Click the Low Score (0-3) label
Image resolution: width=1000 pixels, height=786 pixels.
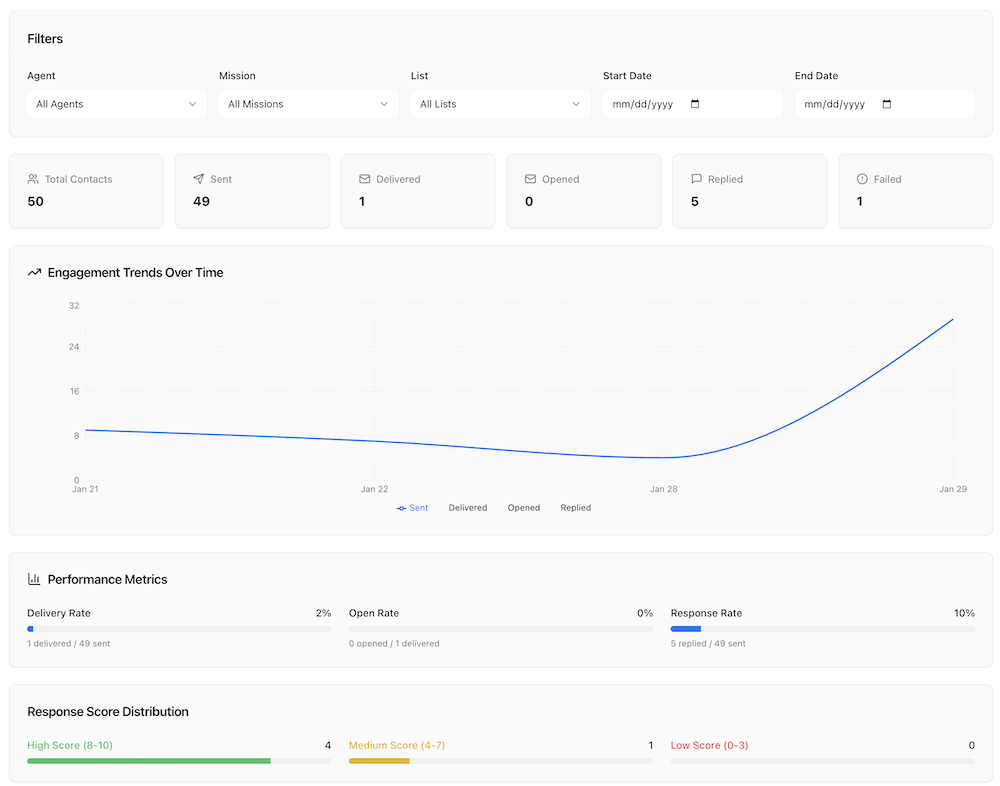[709, 745]
